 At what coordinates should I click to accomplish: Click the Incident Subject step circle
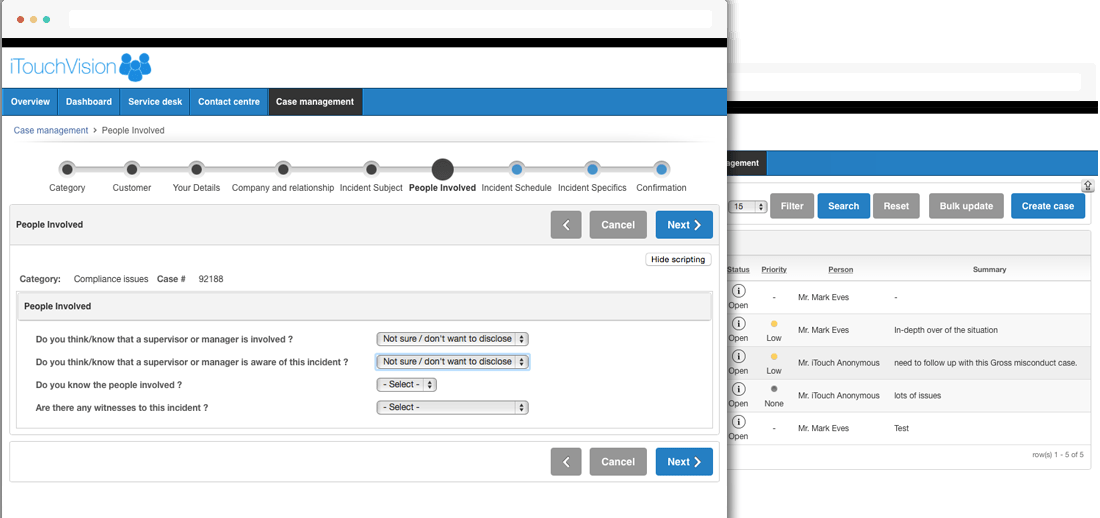point(371,169)
